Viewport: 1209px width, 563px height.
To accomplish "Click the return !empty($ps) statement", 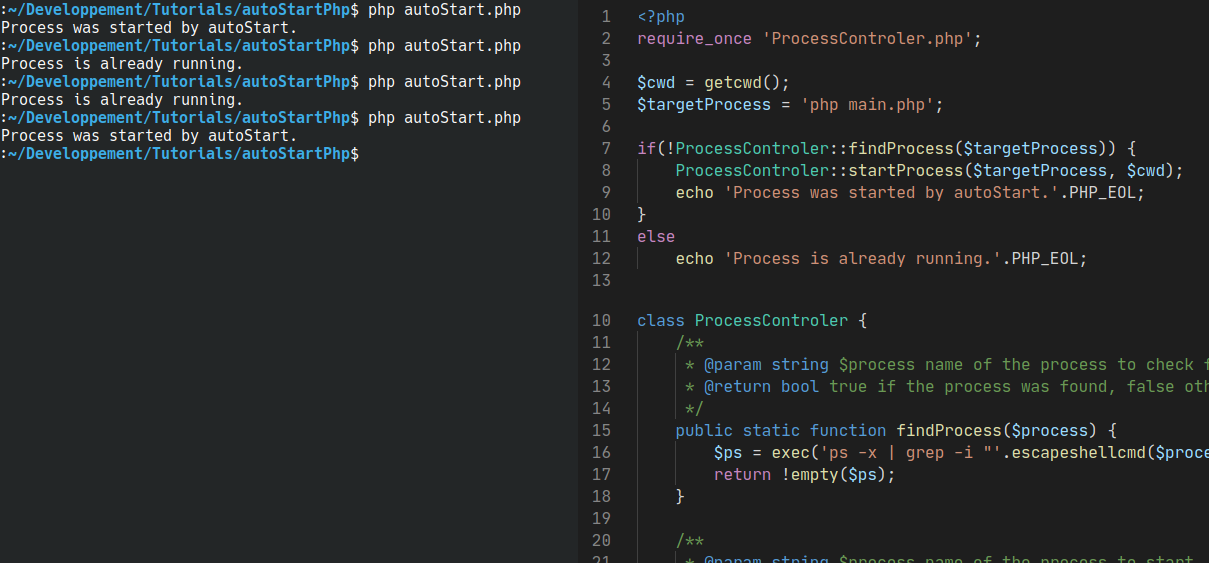I will coord(804,475).
